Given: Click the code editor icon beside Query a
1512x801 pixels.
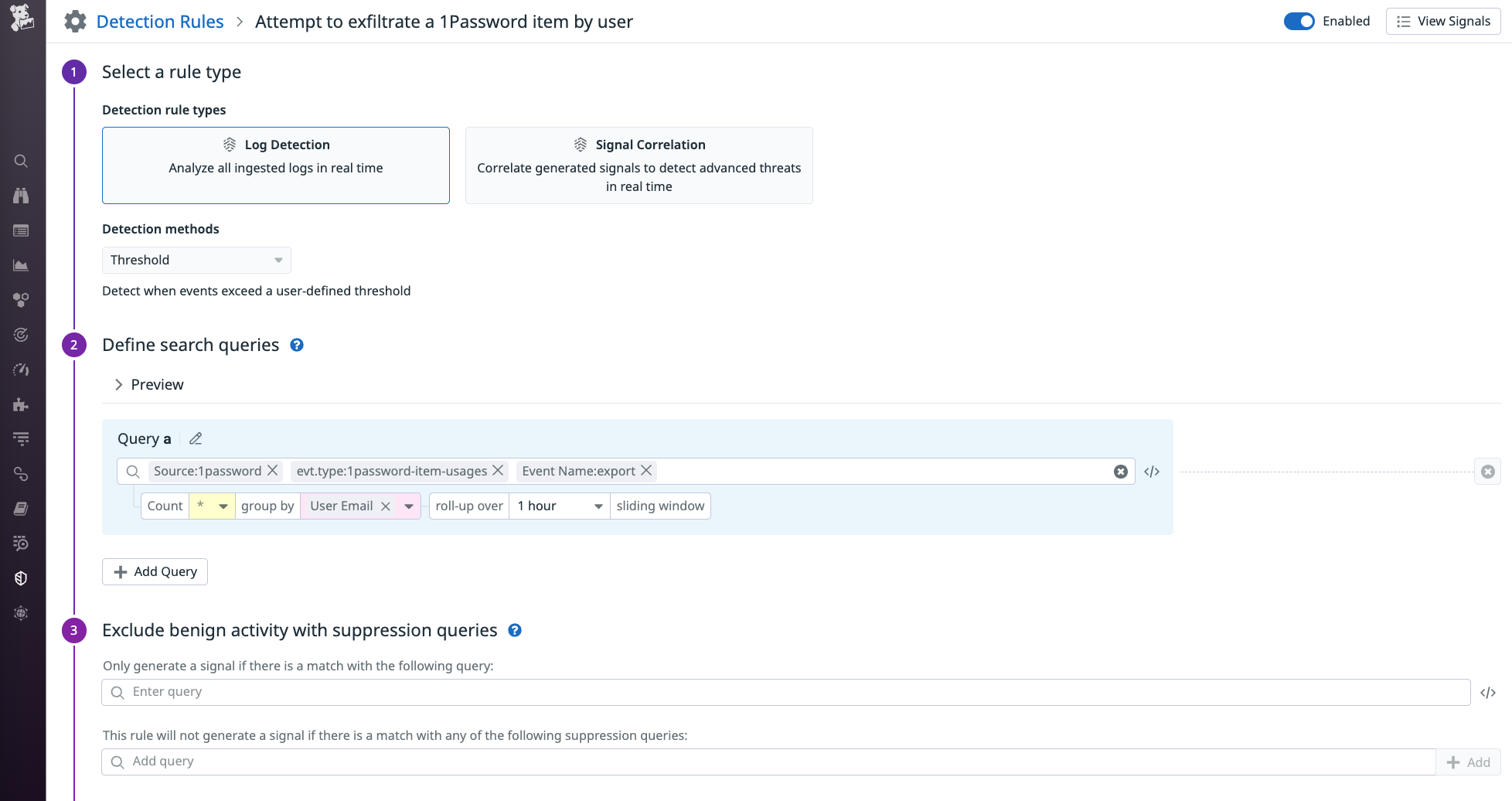Looking at the screenshot, I should coord(1151,471).
